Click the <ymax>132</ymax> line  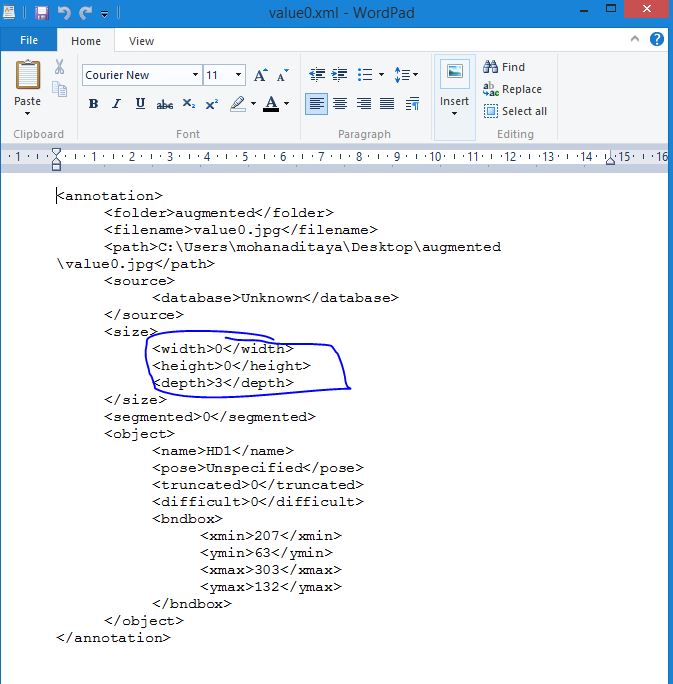(x=271, y=587)
